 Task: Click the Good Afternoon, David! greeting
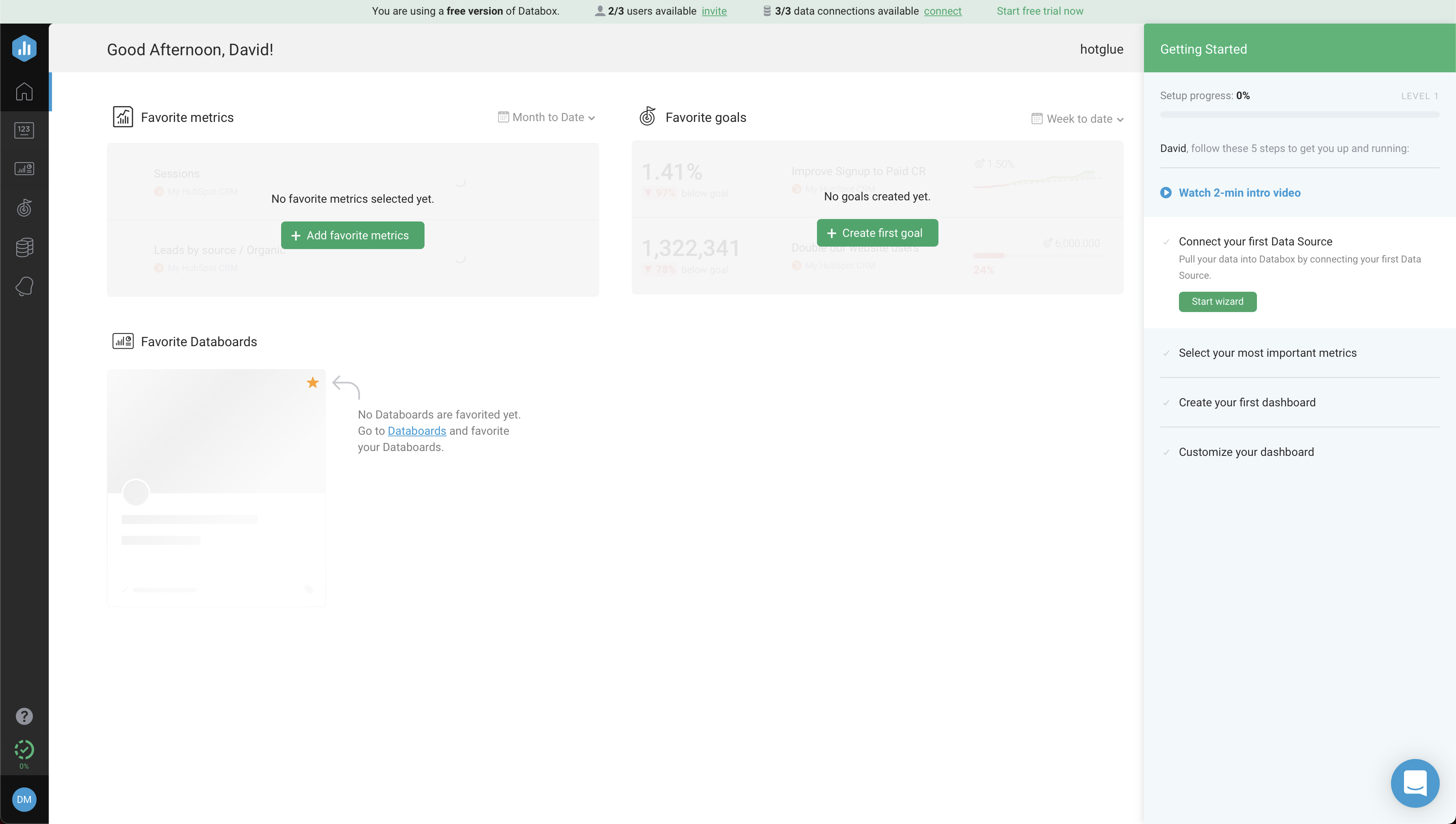click(x=190, y=49)
